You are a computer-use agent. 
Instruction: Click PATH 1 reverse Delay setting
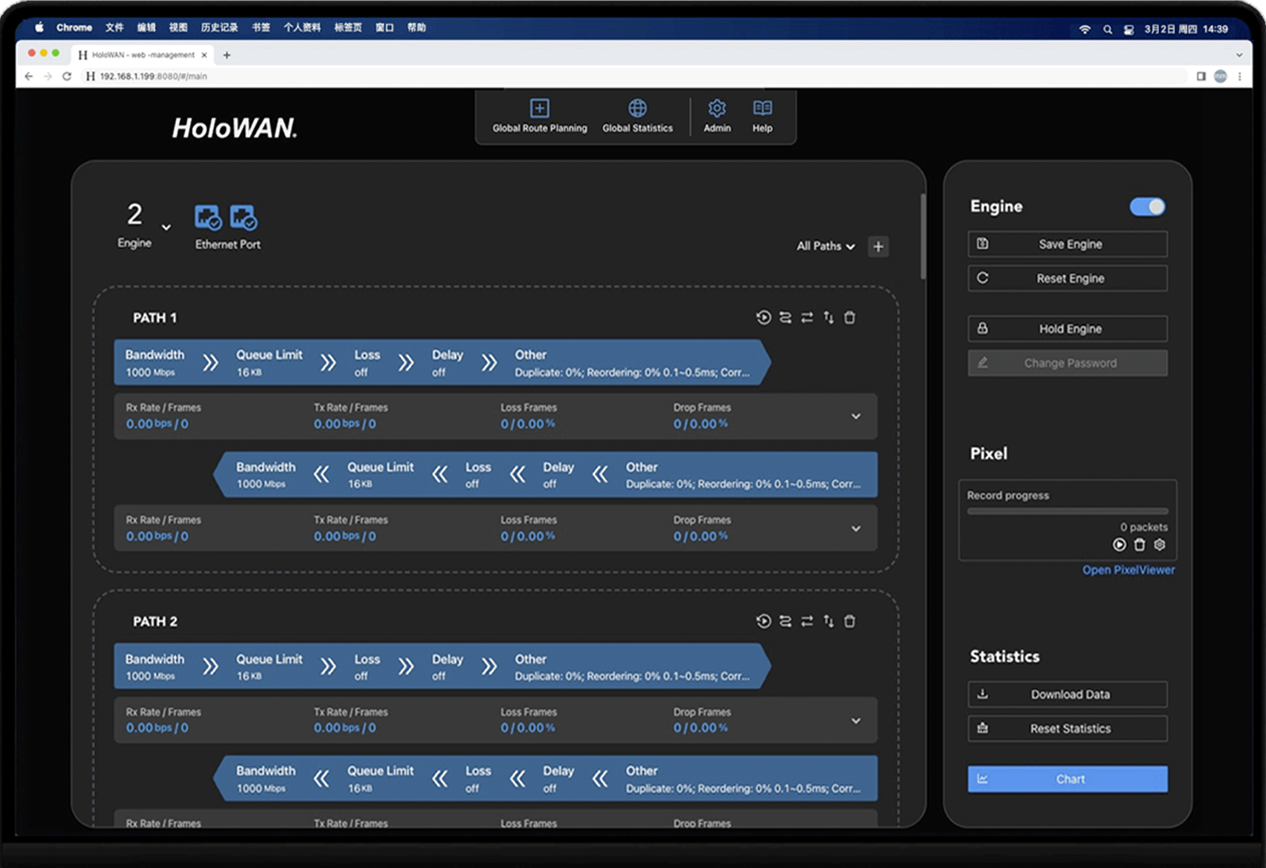[x=558, y=475]
